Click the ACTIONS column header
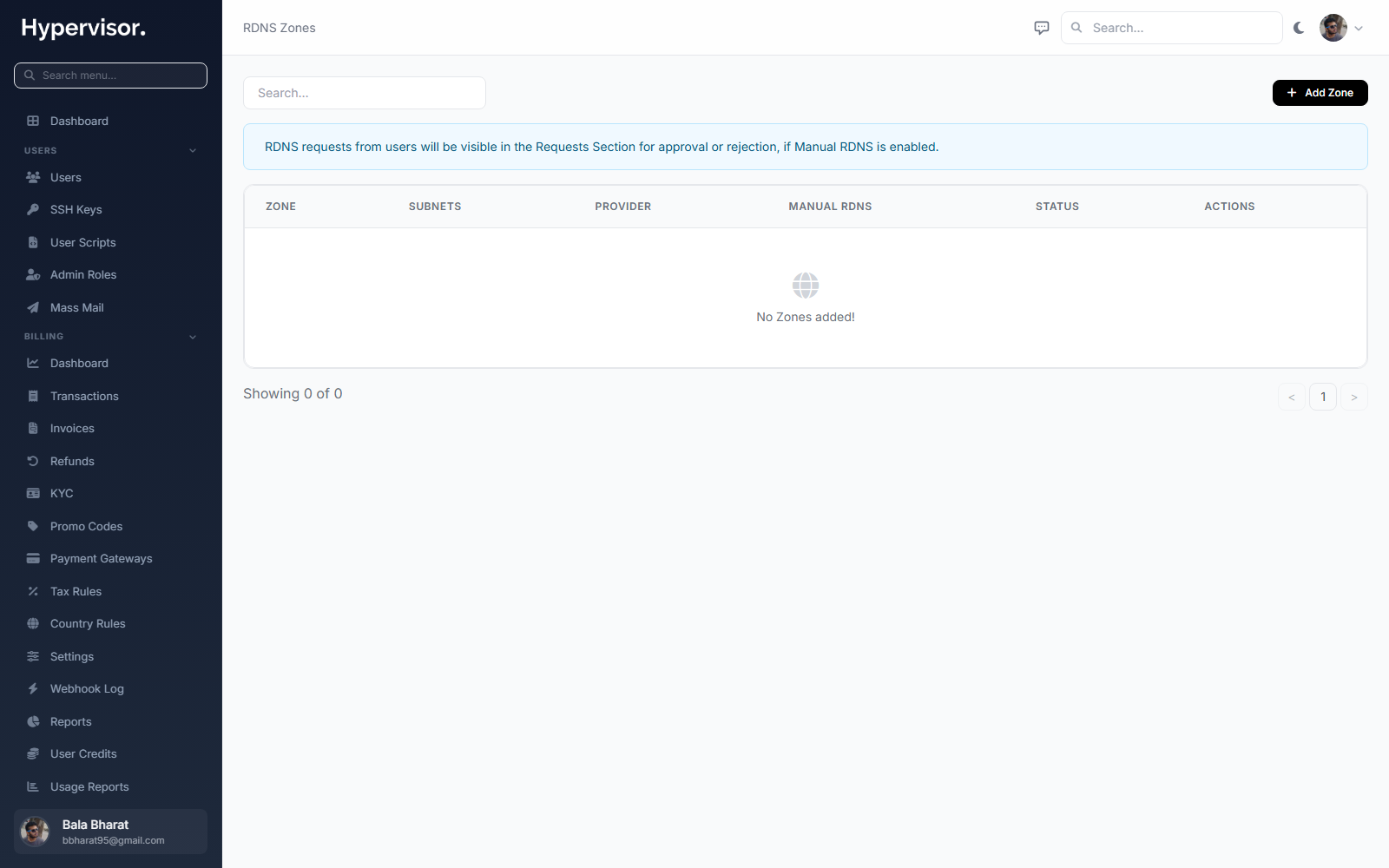The image size is (1389, 868). [1229, 207]
